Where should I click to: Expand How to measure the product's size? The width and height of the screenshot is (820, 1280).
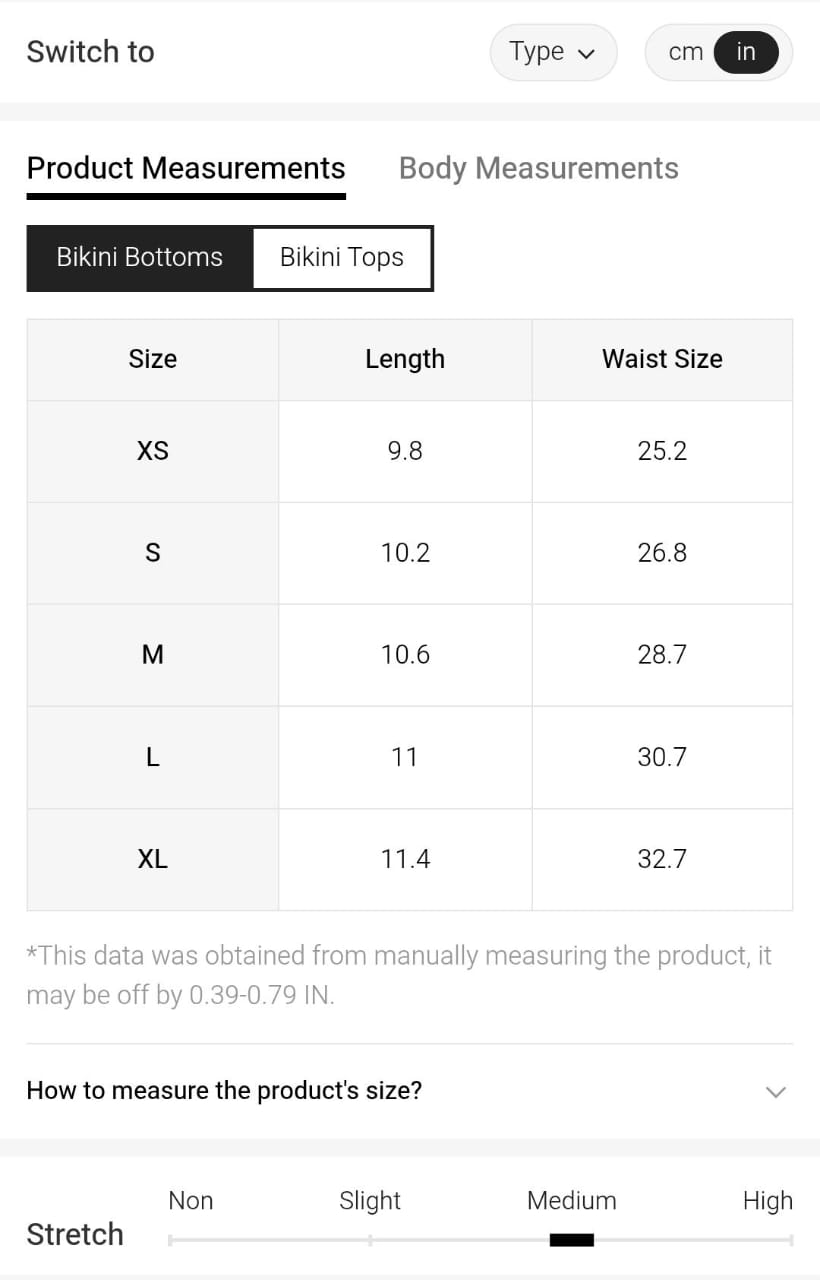(x=224, y=1090)
